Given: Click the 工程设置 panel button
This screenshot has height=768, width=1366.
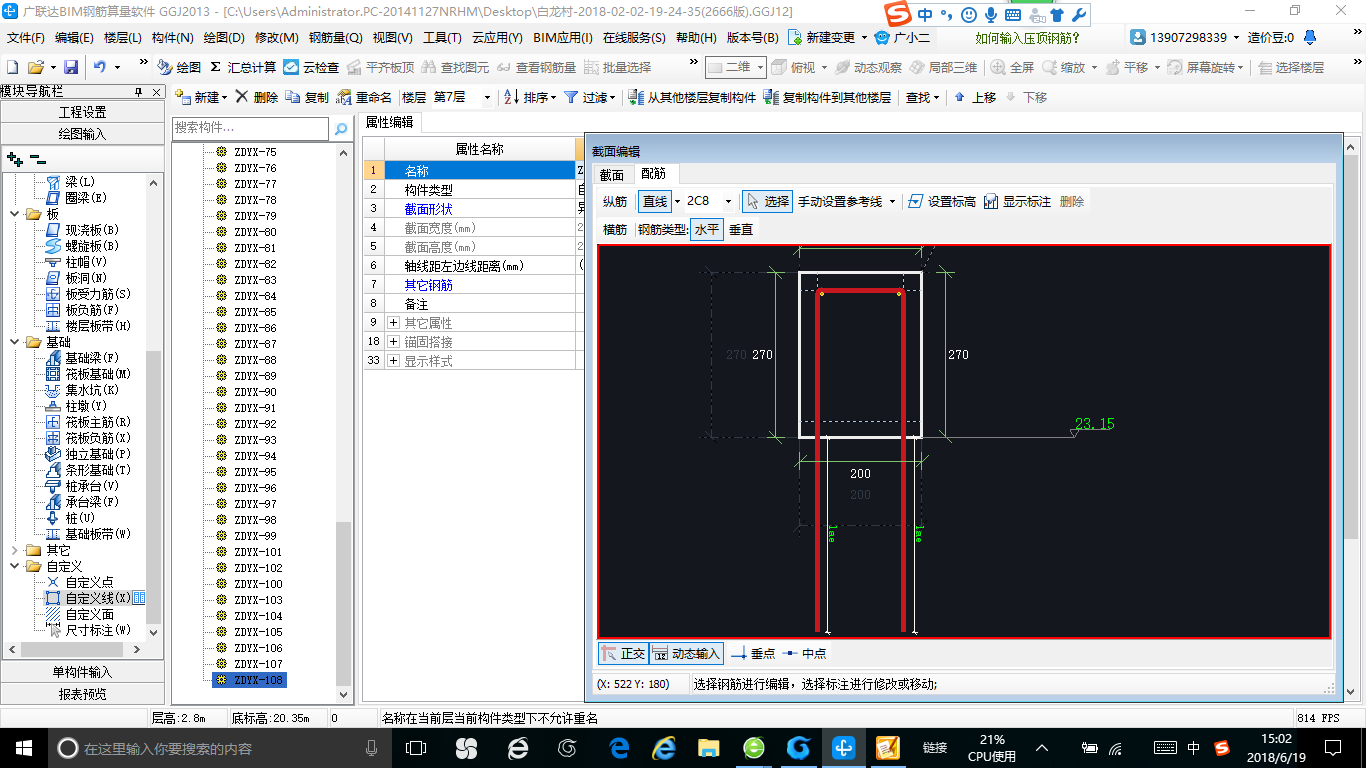Looking at the screenshot, I should coord(82,112).
